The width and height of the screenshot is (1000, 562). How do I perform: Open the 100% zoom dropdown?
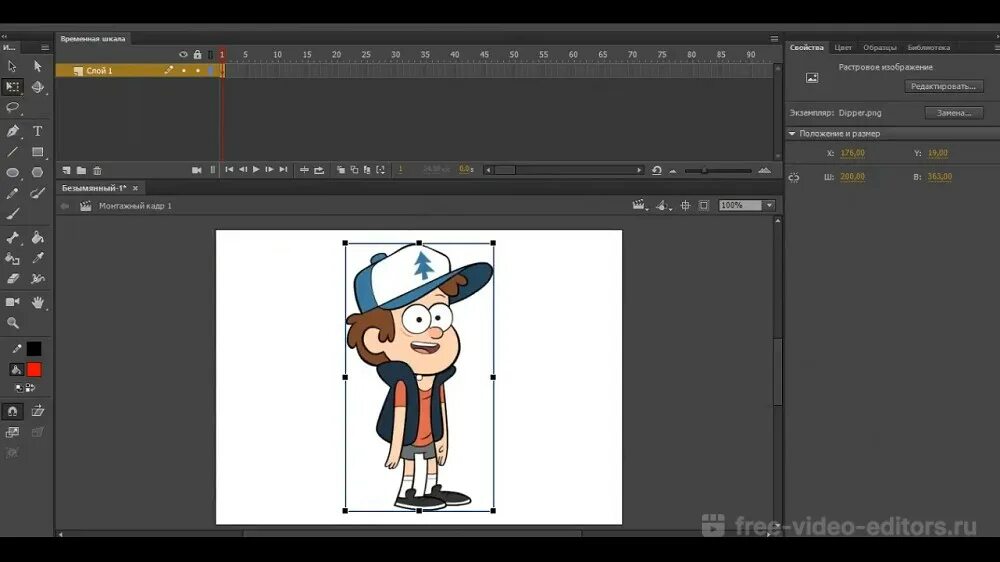(769, 205)
